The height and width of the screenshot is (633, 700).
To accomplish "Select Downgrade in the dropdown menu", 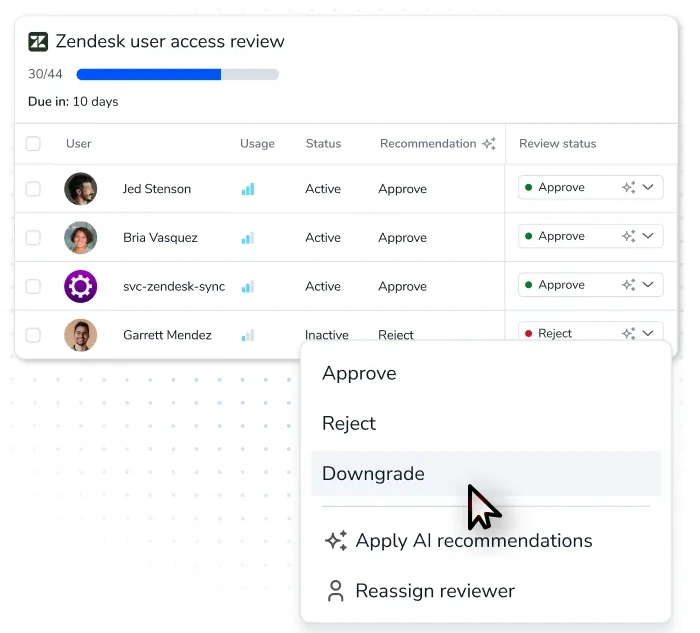I will [486, 474].
